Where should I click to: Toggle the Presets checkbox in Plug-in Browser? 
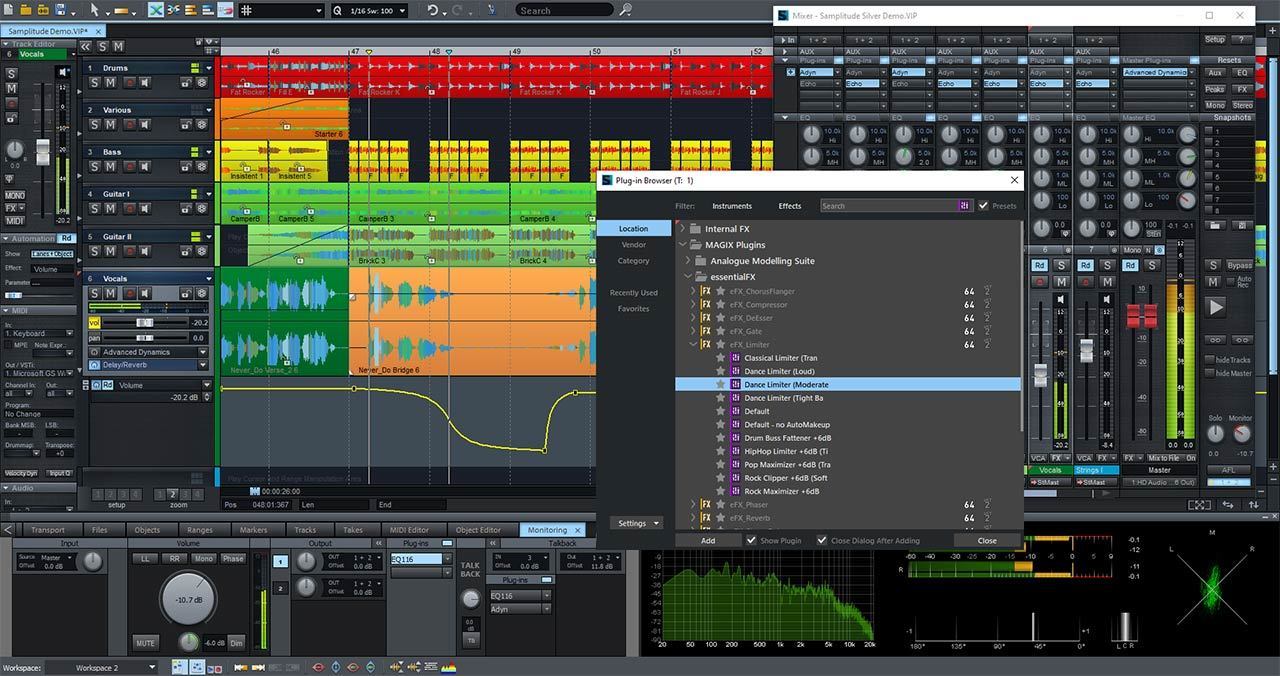click(982, 205)
